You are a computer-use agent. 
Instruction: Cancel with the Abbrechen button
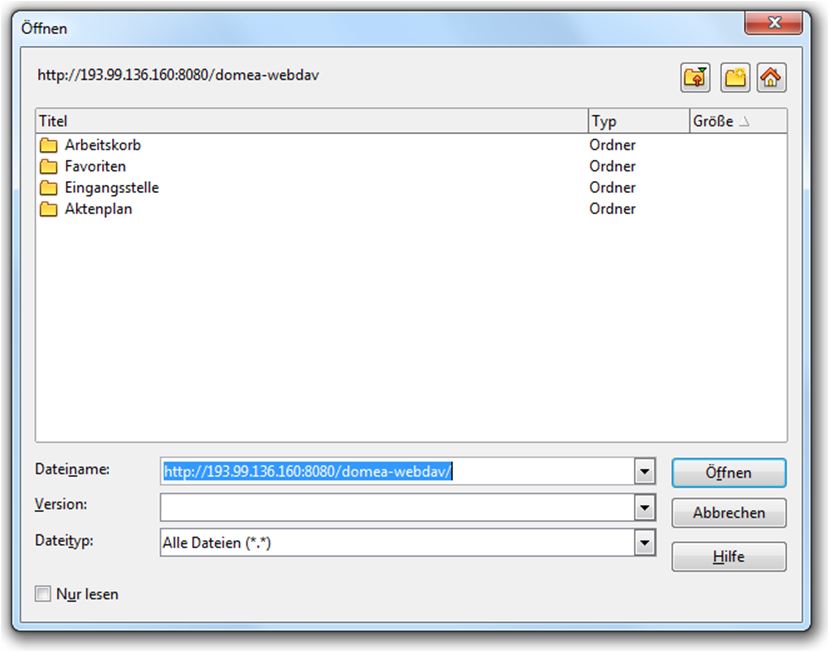pyautogui.click(x=729, y=513)
